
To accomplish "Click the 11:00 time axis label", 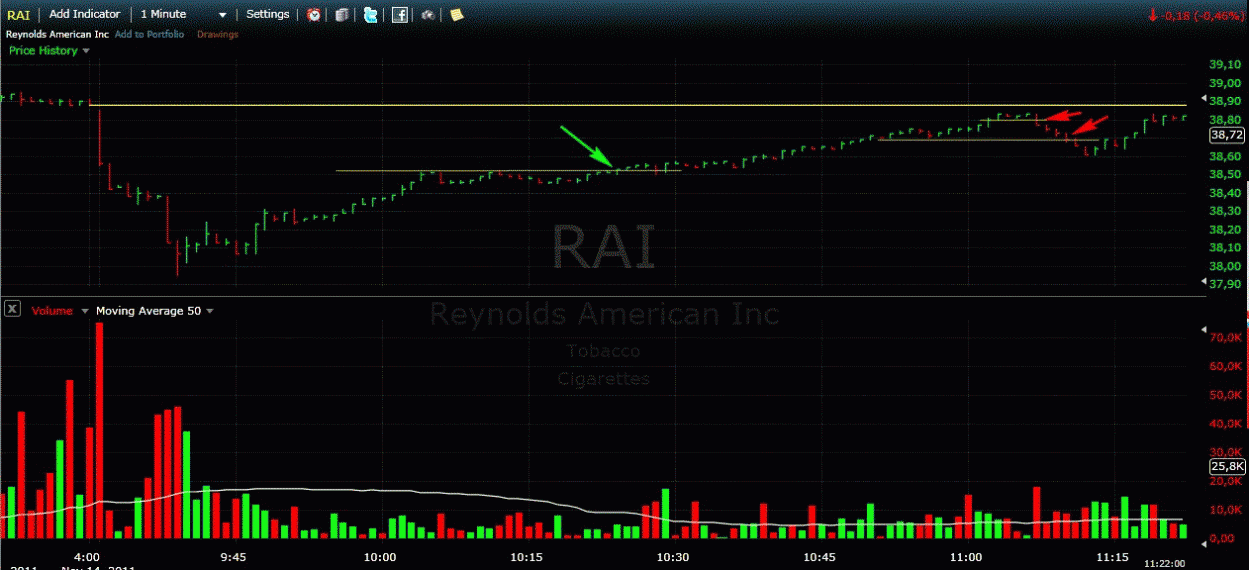I will 965,557.
